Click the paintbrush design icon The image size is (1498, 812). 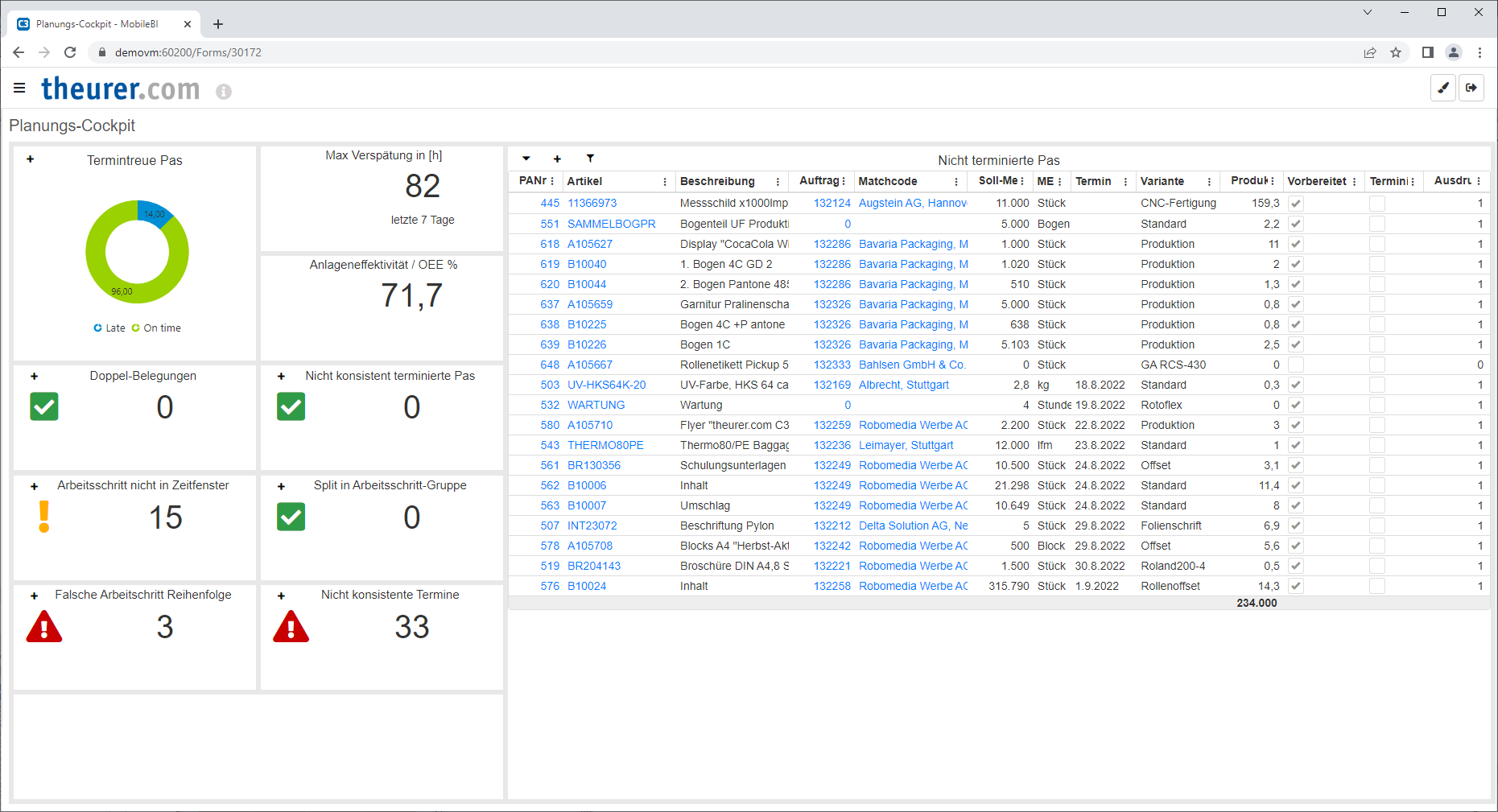coord(1443,88)
